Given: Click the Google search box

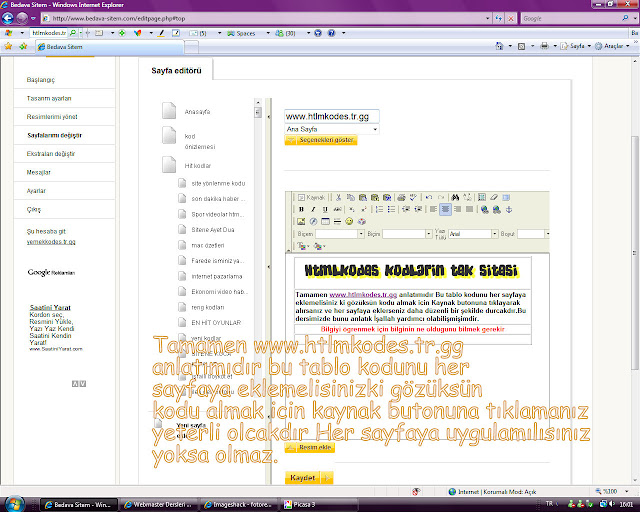Looking at the screenshot, I should (x=571, y=18).
